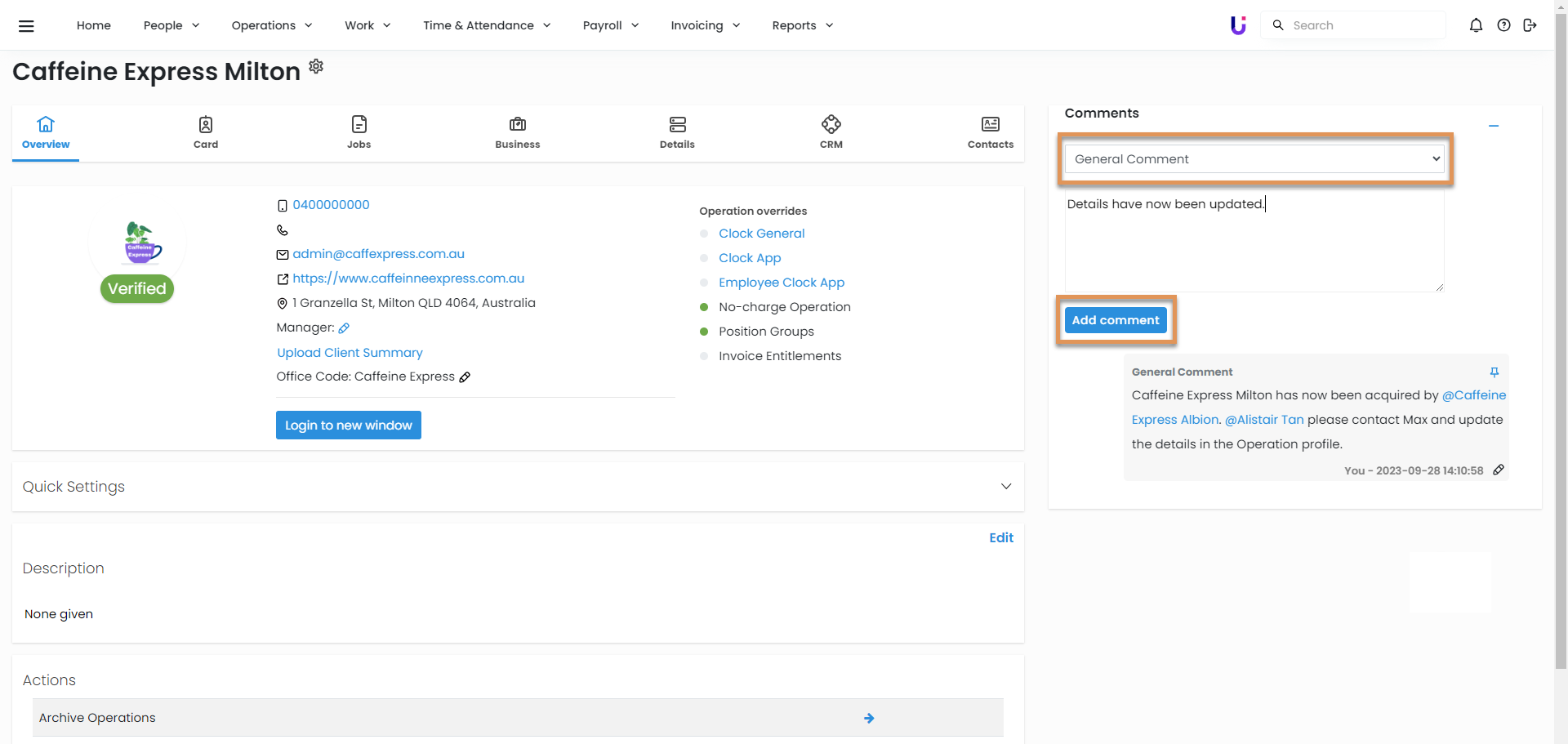Edit Office Code with pencil icon
This screenshot has height=744, width=1568.
(465, 377)
